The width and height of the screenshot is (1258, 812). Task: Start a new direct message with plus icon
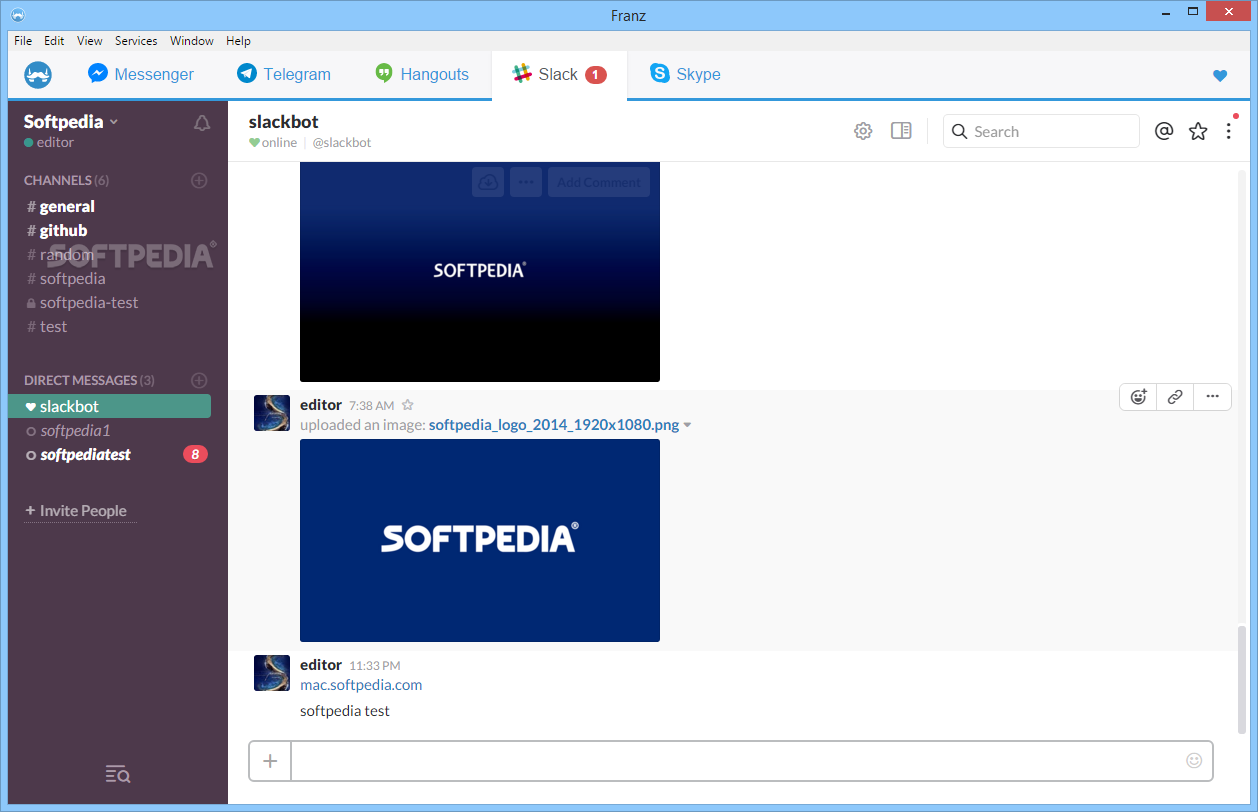[199, 380]
